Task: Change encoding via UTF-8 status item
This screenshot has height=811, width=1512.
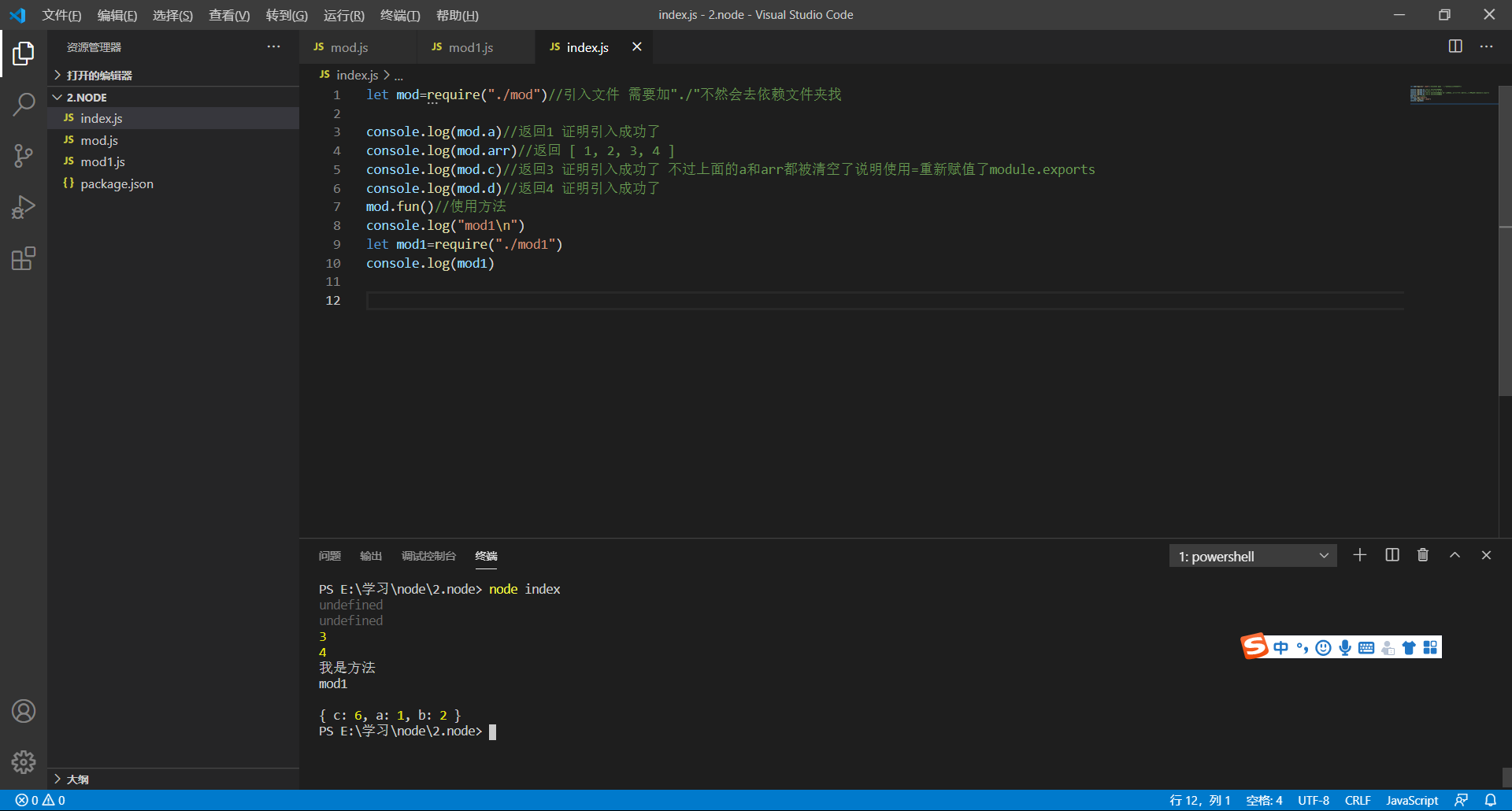Action: coord(1314,800)
